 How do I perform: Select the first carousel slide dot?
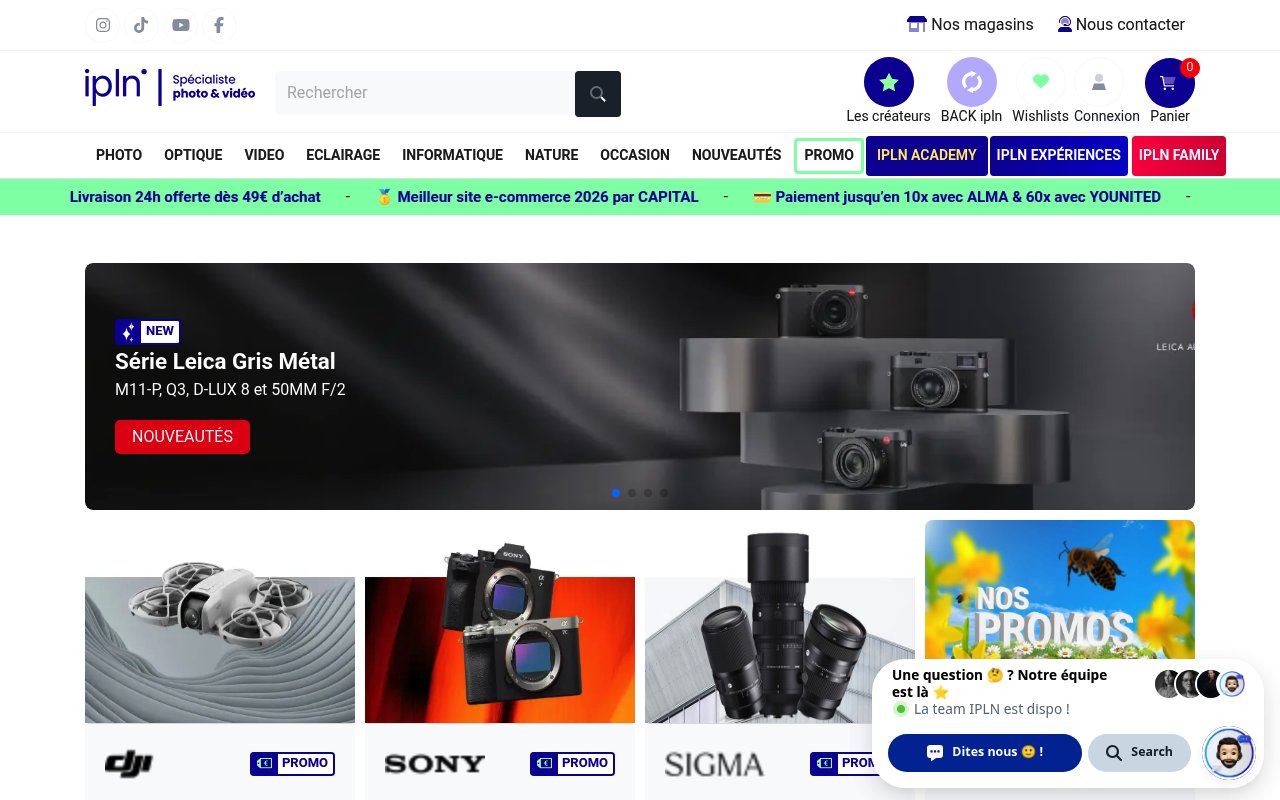coord(616,493)
